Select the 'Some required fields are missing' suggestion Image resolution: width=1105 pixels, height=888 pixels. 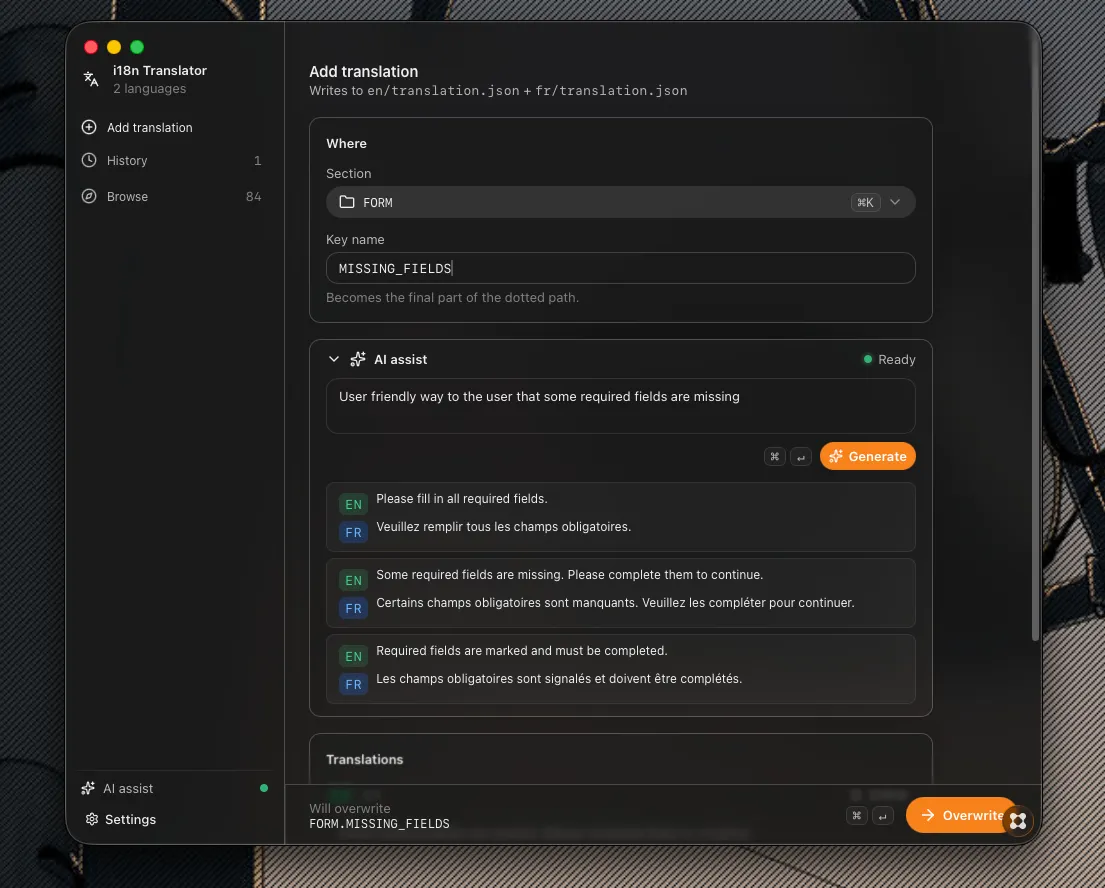tap(620, 593)
